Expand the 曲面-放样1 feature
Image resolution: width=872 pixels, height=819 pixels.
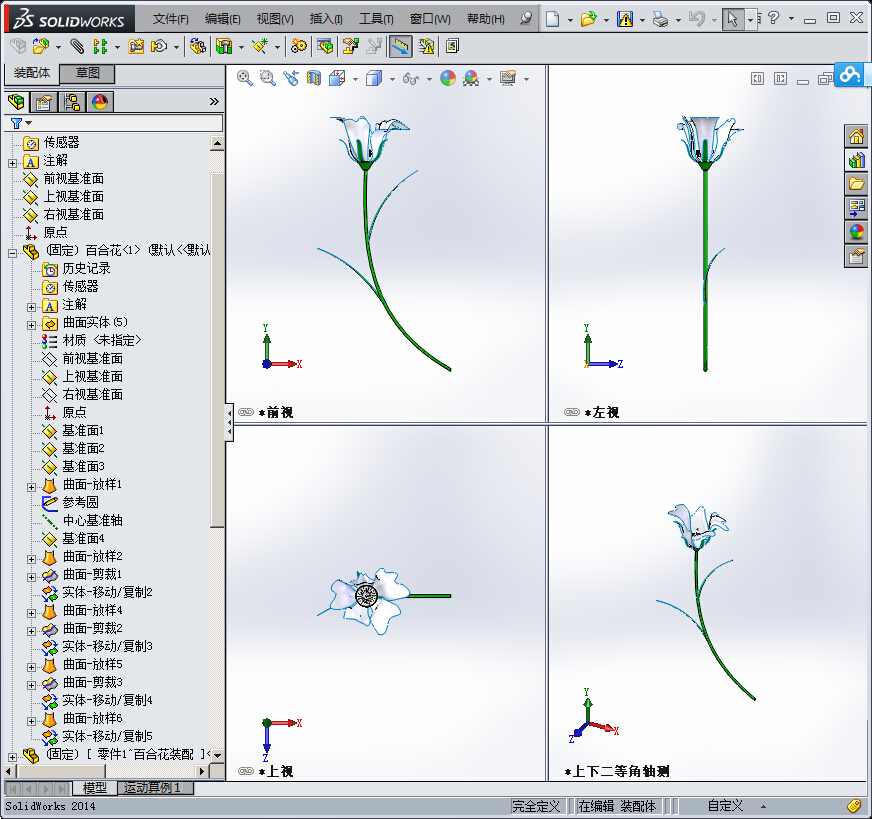32,487
